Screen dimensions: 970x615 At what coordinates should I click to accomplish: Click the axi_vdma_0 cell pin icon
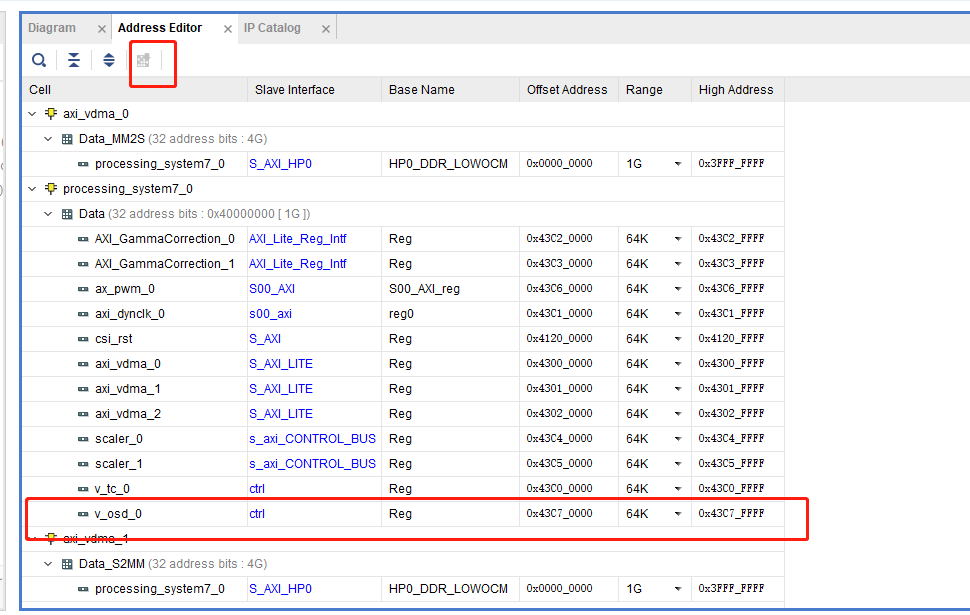click(51, 114)
